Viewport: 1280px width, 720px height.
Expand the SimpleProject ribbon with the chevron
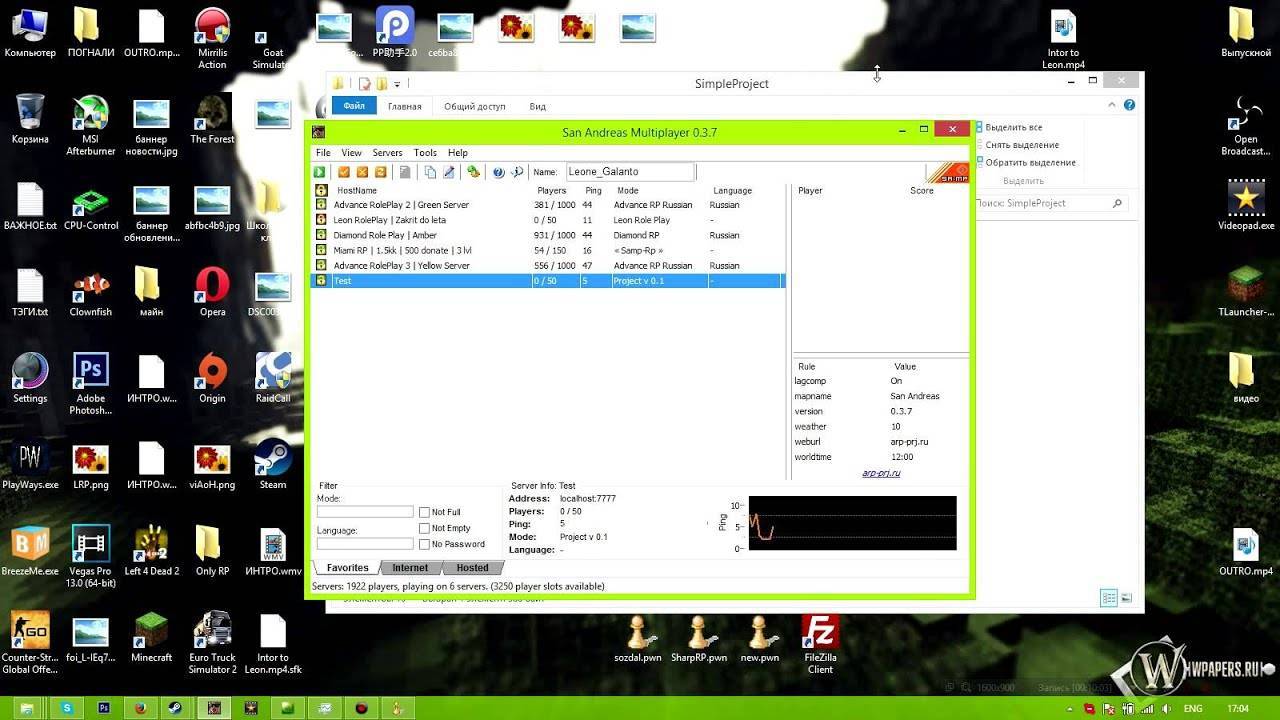pyautogui.click(x=1111, y=105)
